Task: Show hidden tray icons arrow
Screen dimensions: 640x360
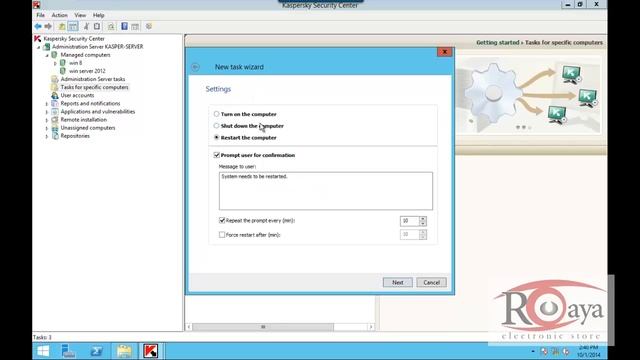Action: point(533,351)
